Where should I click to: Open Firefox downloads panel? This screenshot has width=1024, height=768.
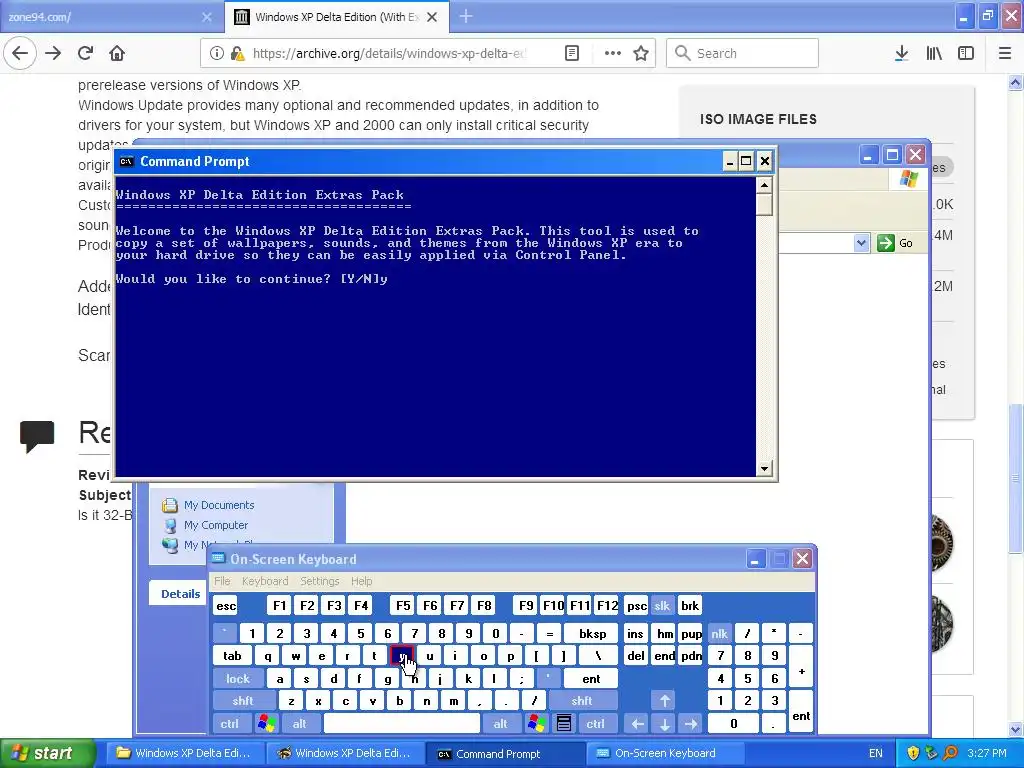click(901, 53)
